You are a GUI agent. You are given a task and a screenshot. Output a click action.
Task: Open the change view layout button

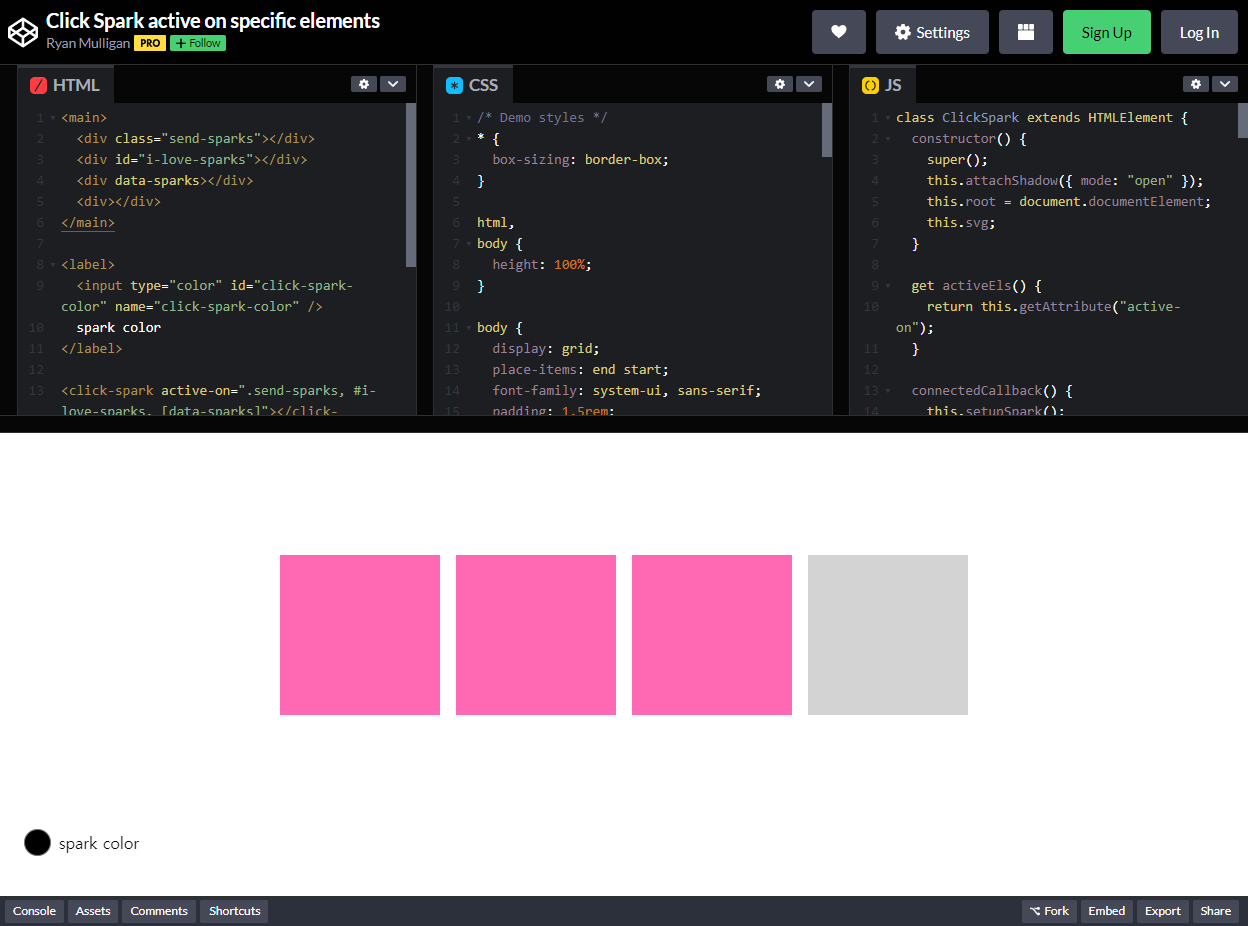(1025, 32)
